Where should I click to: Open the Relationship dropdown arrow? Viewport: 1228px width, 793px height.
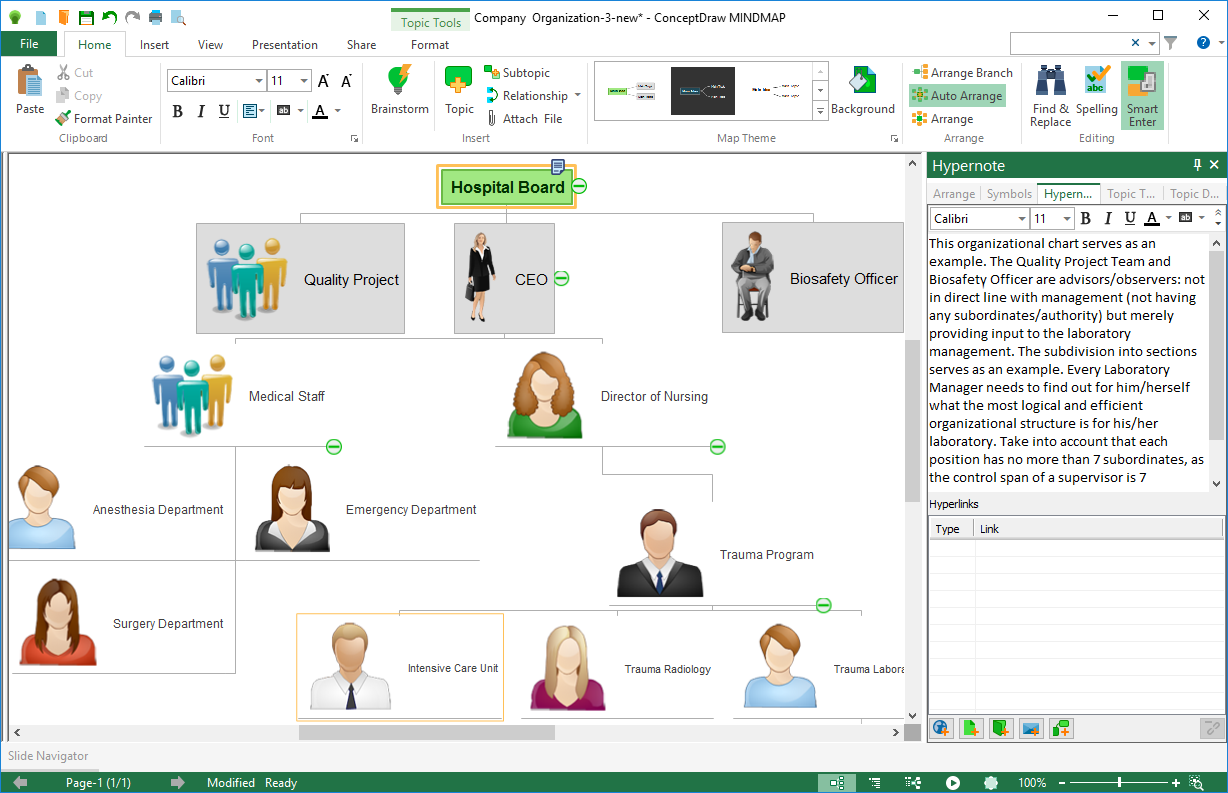tap(577, 96)
